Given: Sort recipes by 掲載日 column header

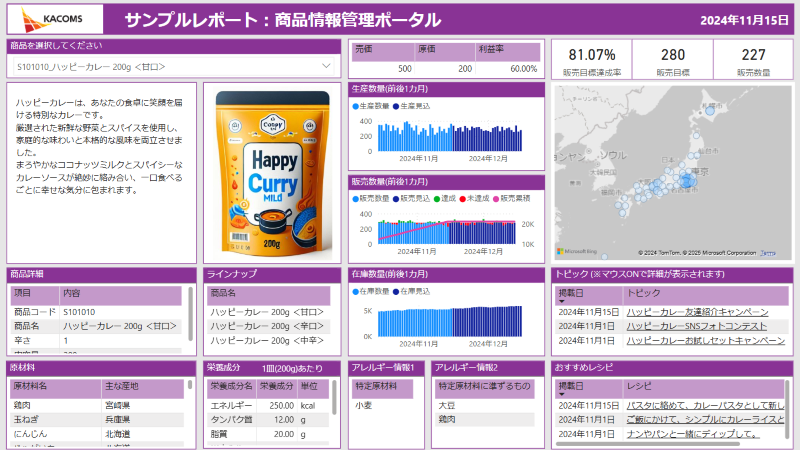Looking at the screenshot, I should point(589,388).
